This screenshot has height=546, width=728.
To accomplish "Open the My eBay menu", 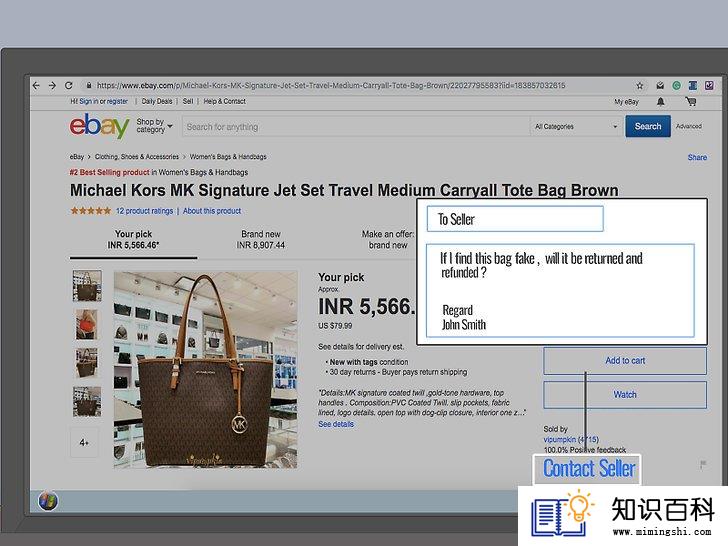I will [626, 102].
